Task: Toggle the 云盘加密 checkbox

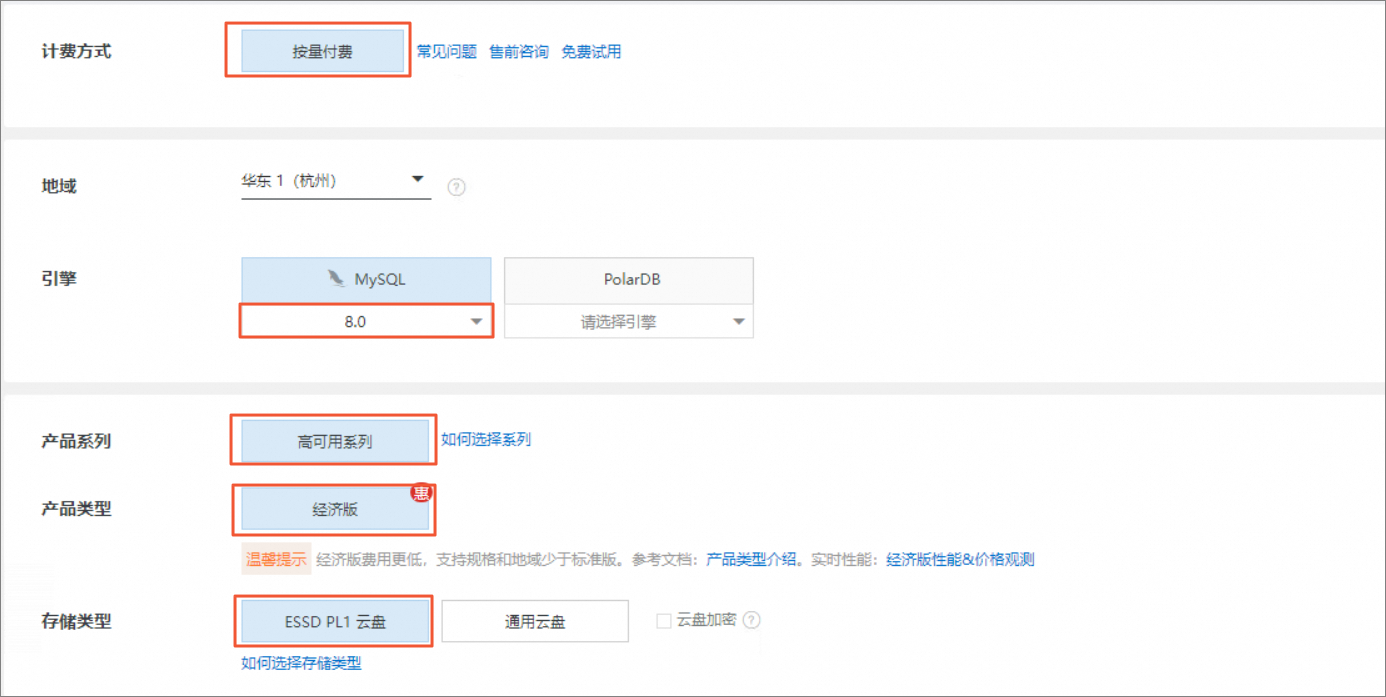Action: pyautogui.click(x=663, y=621)
